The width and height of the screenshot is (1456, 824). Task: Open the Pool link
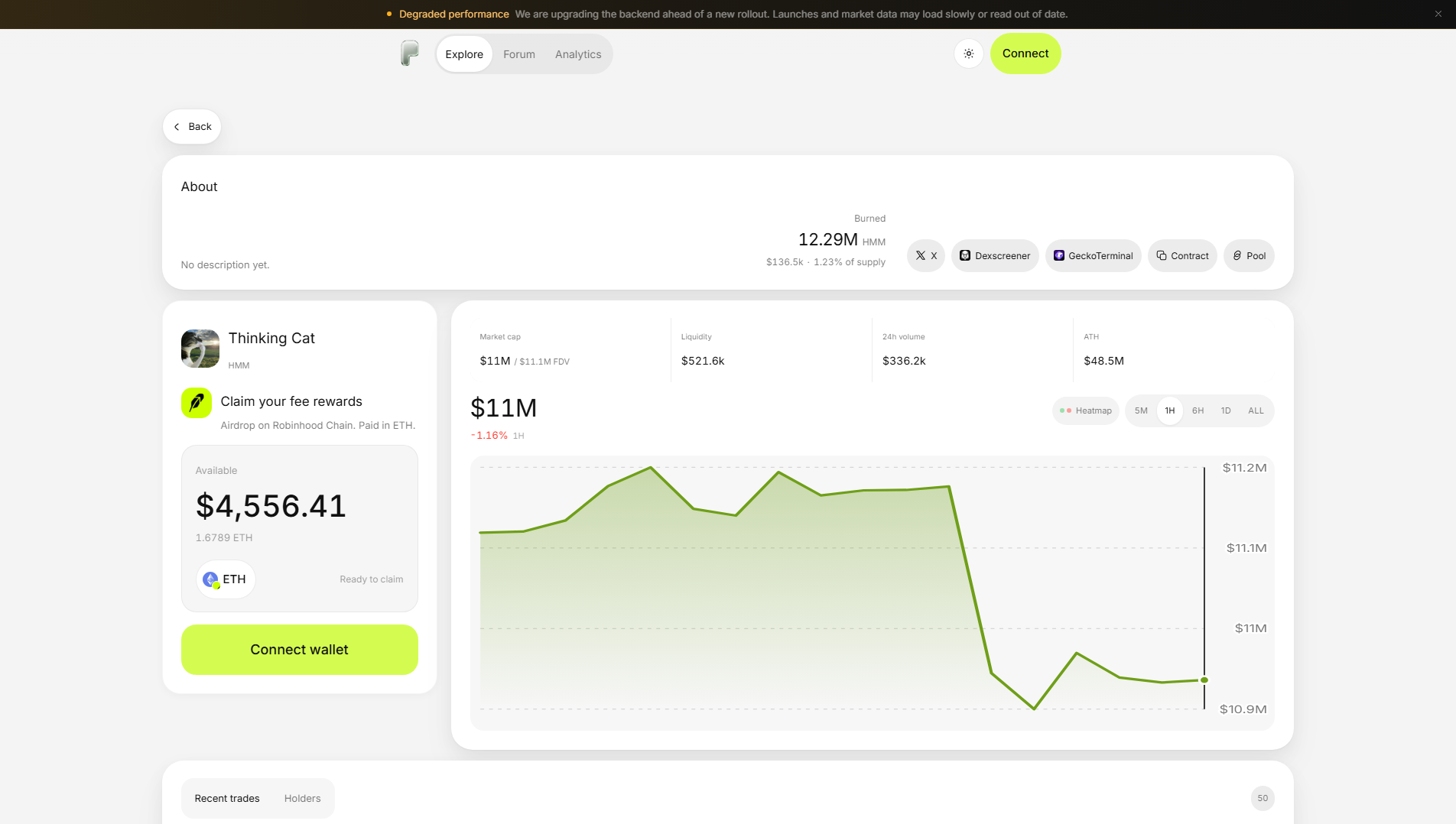[x=1249, y=255]
